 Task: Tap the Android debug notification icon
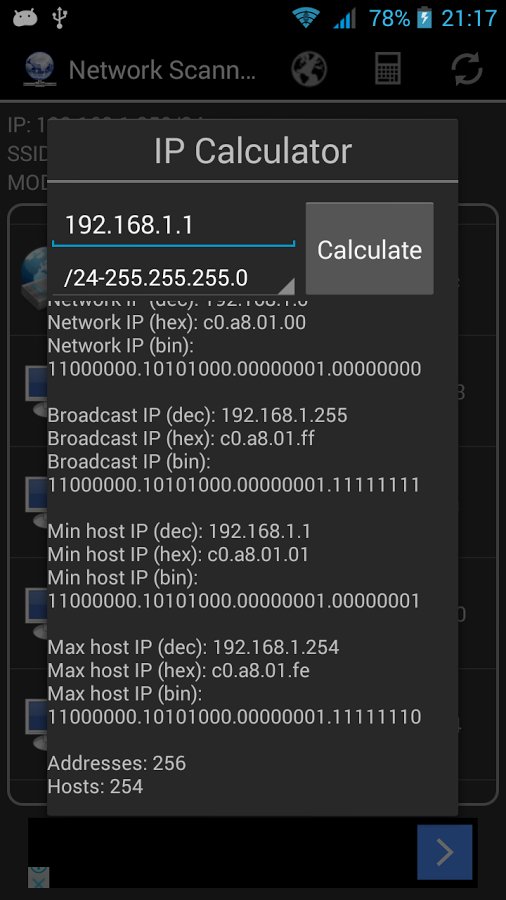(x=25, y=18)
